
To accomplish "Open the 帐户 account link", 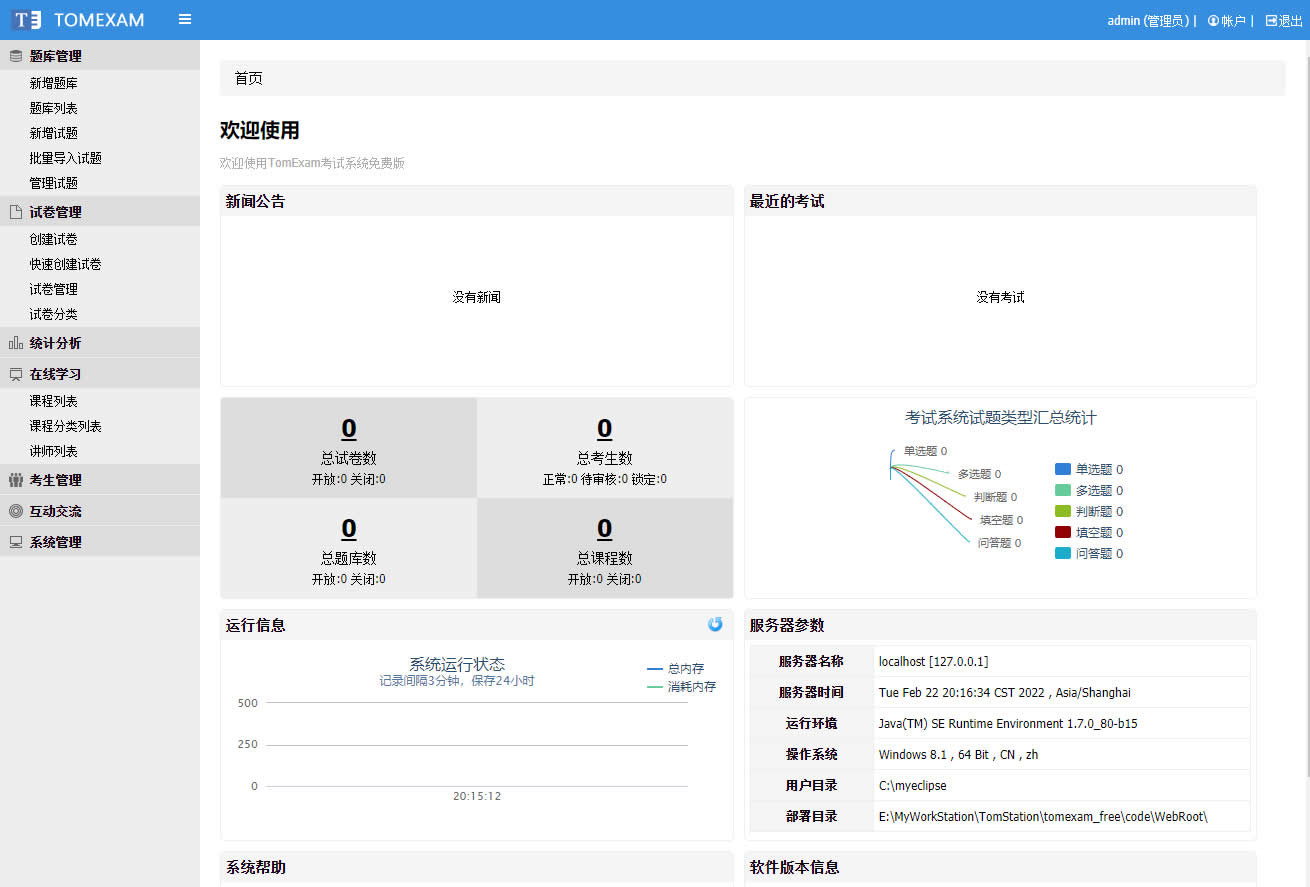I will point(1226,20).
